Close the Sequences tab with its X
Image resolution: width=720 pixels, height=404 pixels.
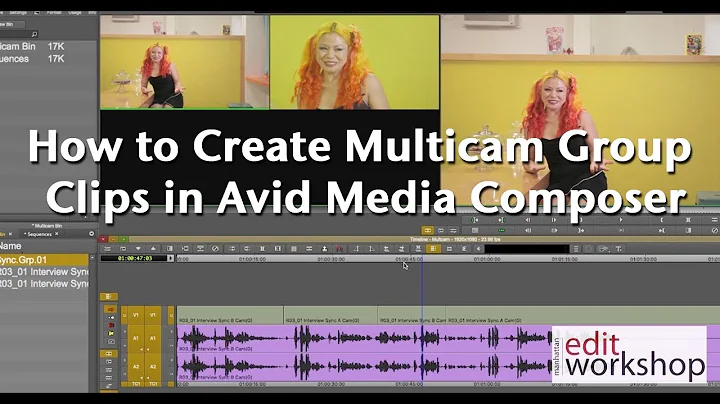click(56, 234)
